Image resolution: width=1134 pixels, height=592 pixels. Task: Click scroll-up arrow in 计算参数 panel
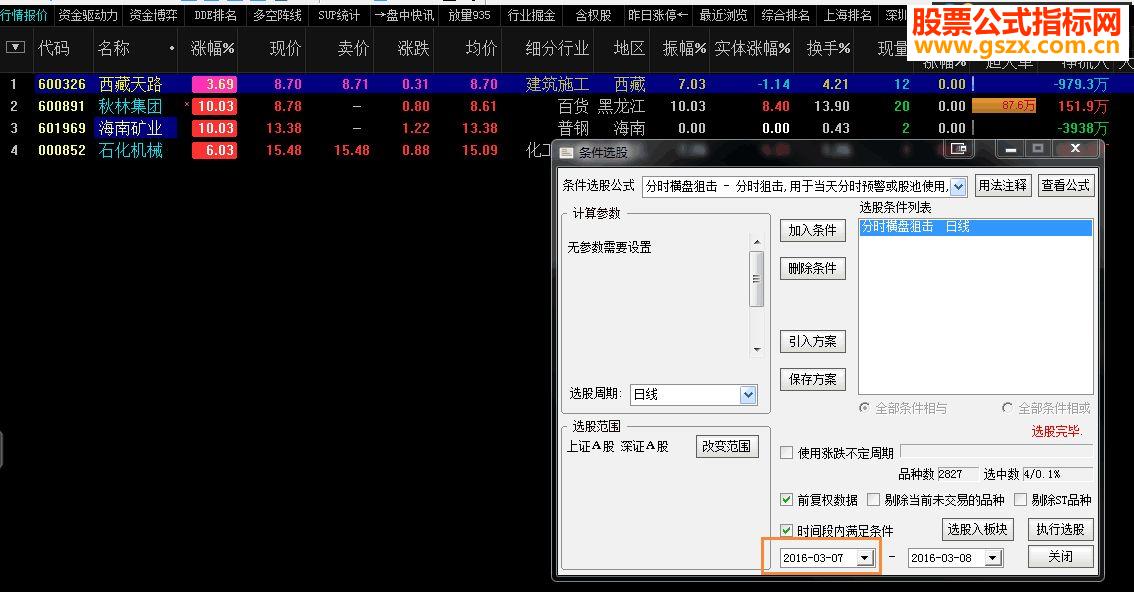pos(756,242)
